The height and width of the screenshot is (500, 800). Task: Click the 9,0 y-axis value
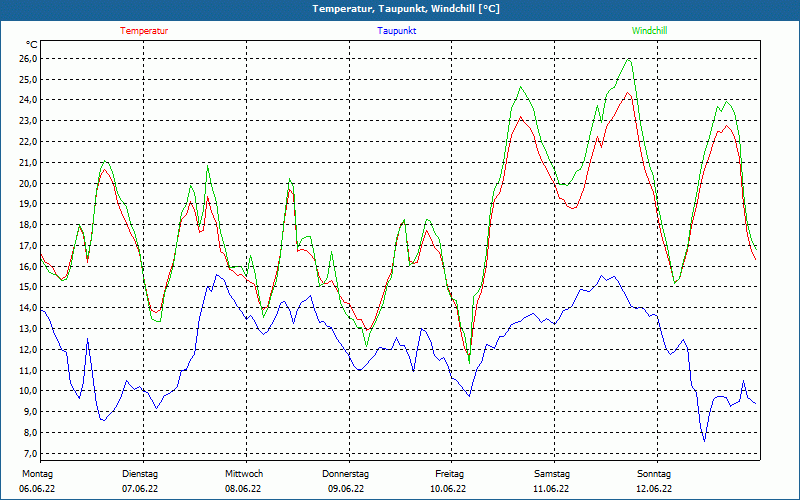[31, 412]
